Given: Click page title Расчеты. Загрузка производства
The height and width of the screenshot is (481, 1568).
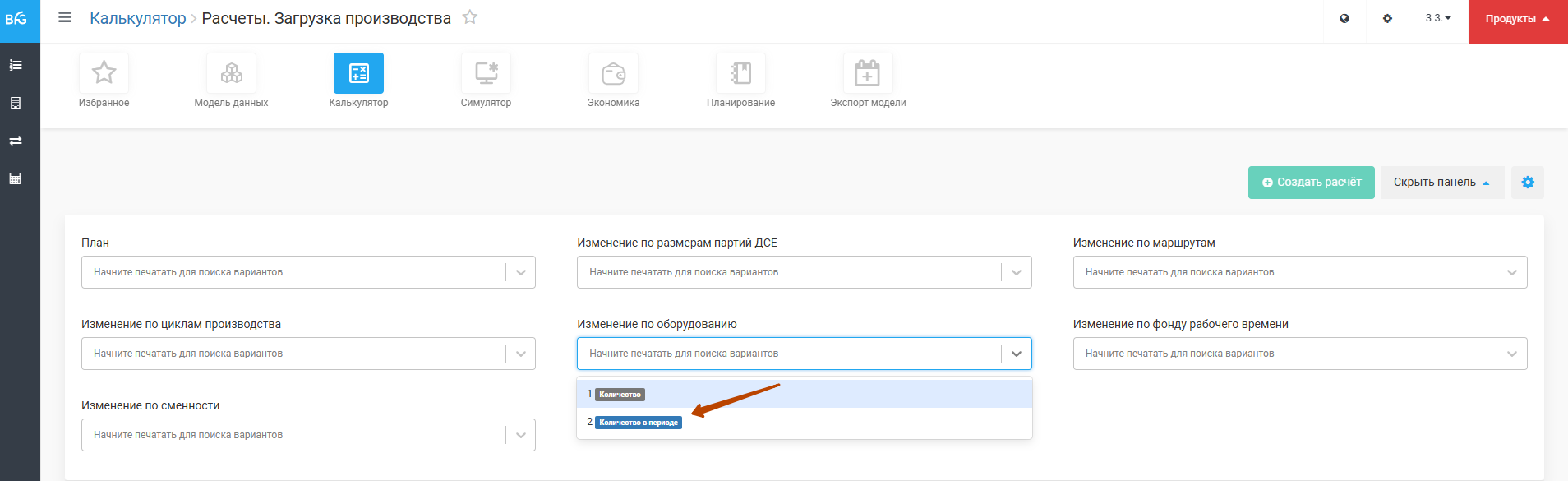Looking at the screenshot, I should 326,18.
